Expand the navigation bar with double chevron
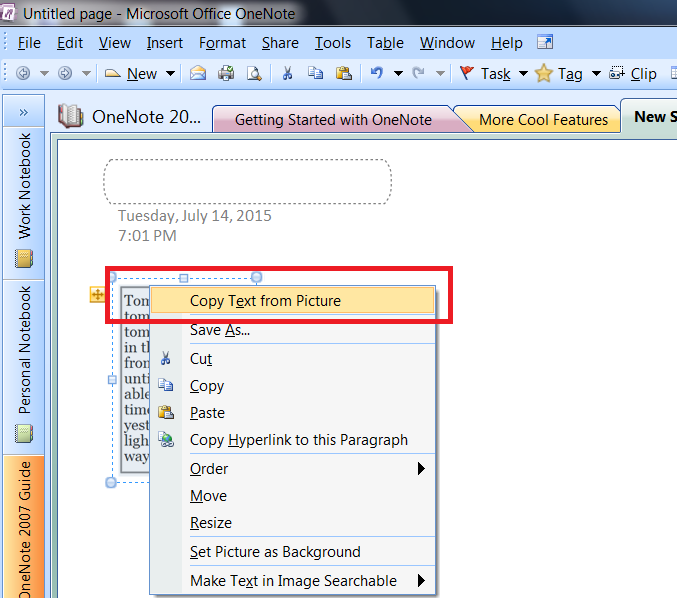677x598 pixels. (x=24, y=113)
